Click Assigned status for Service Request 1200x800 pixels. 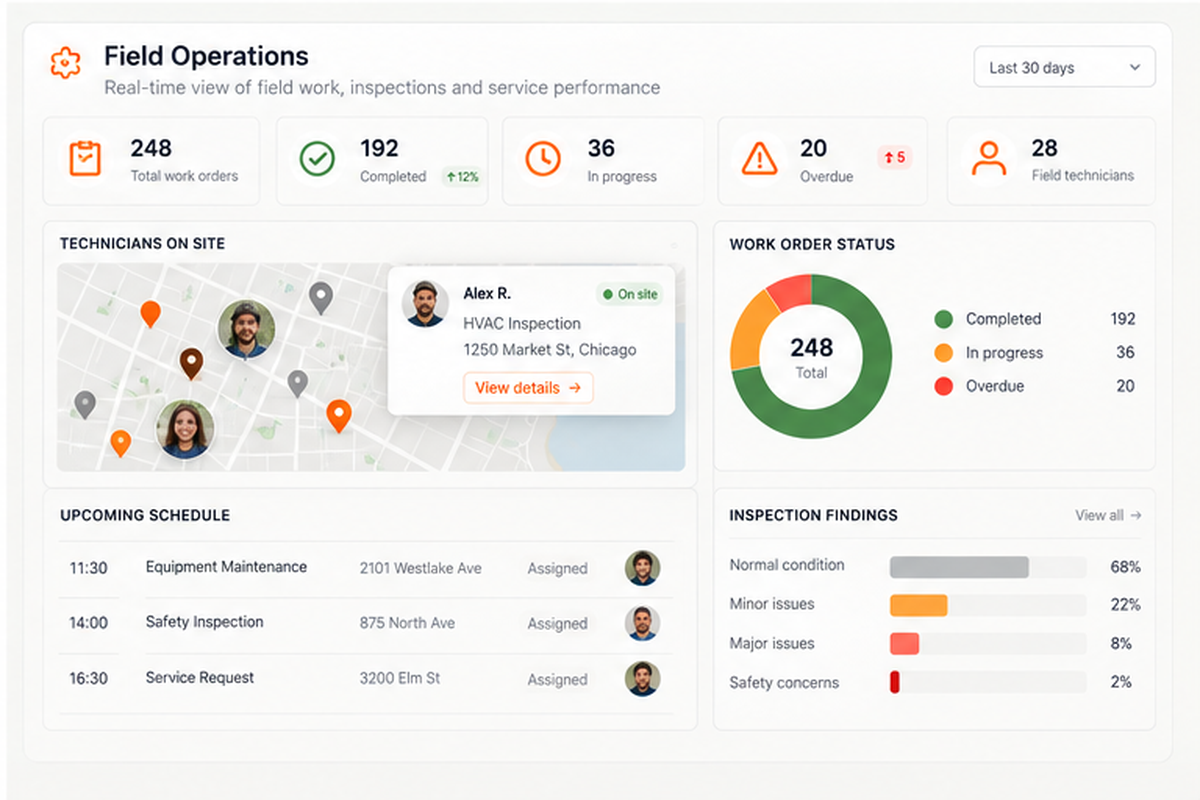[557, 680]
